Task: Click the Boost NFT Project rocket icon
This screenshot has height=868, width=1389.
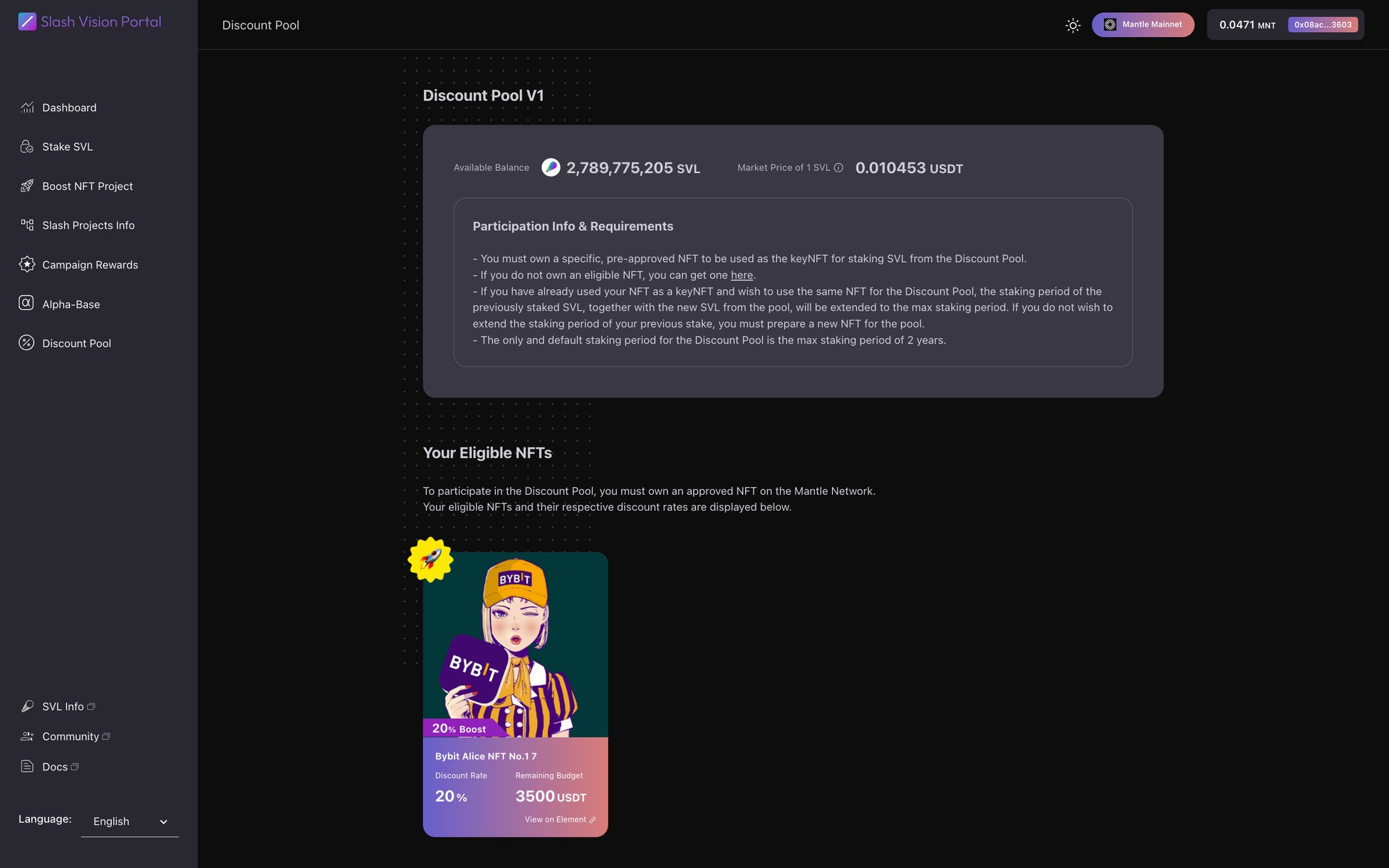Action: (x=27, y=186)
